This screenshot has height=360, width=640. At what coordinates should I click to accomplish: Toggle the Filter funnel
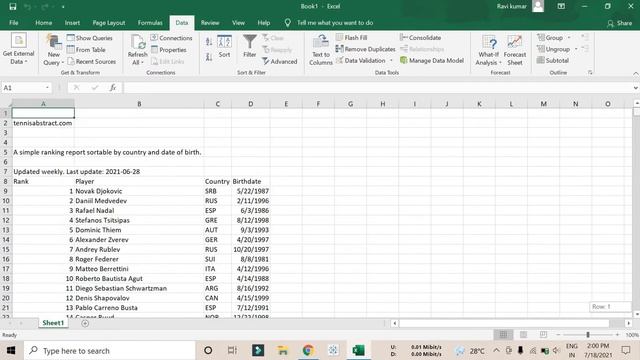coord(249,47)
